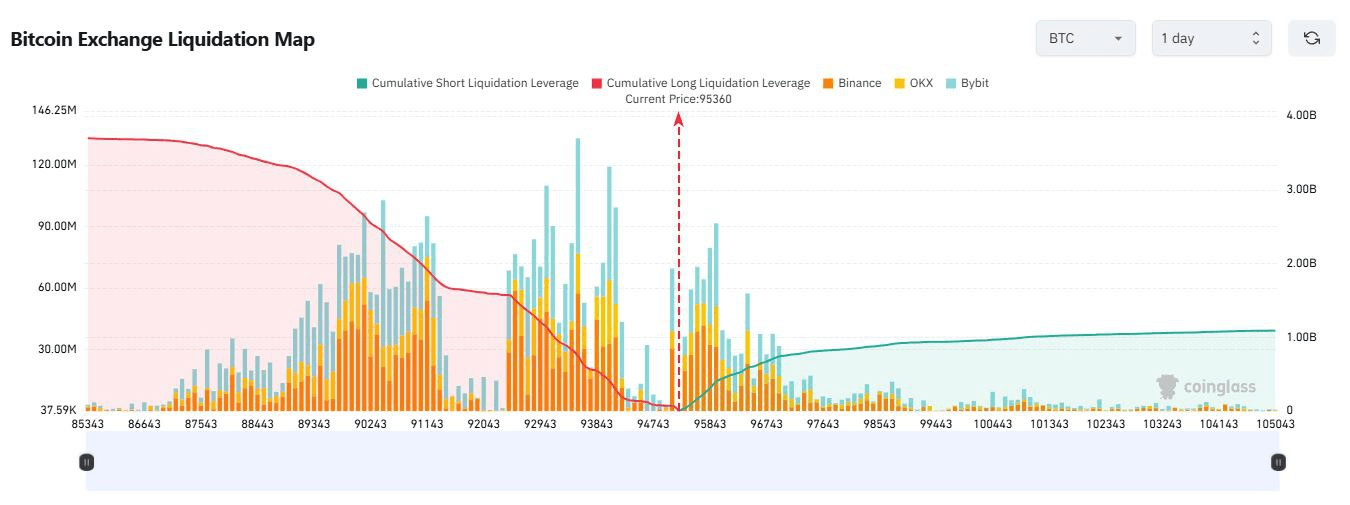
Task: Click the 37.59K left axis label
Action: pyautogui.click(x=58, y=410)
